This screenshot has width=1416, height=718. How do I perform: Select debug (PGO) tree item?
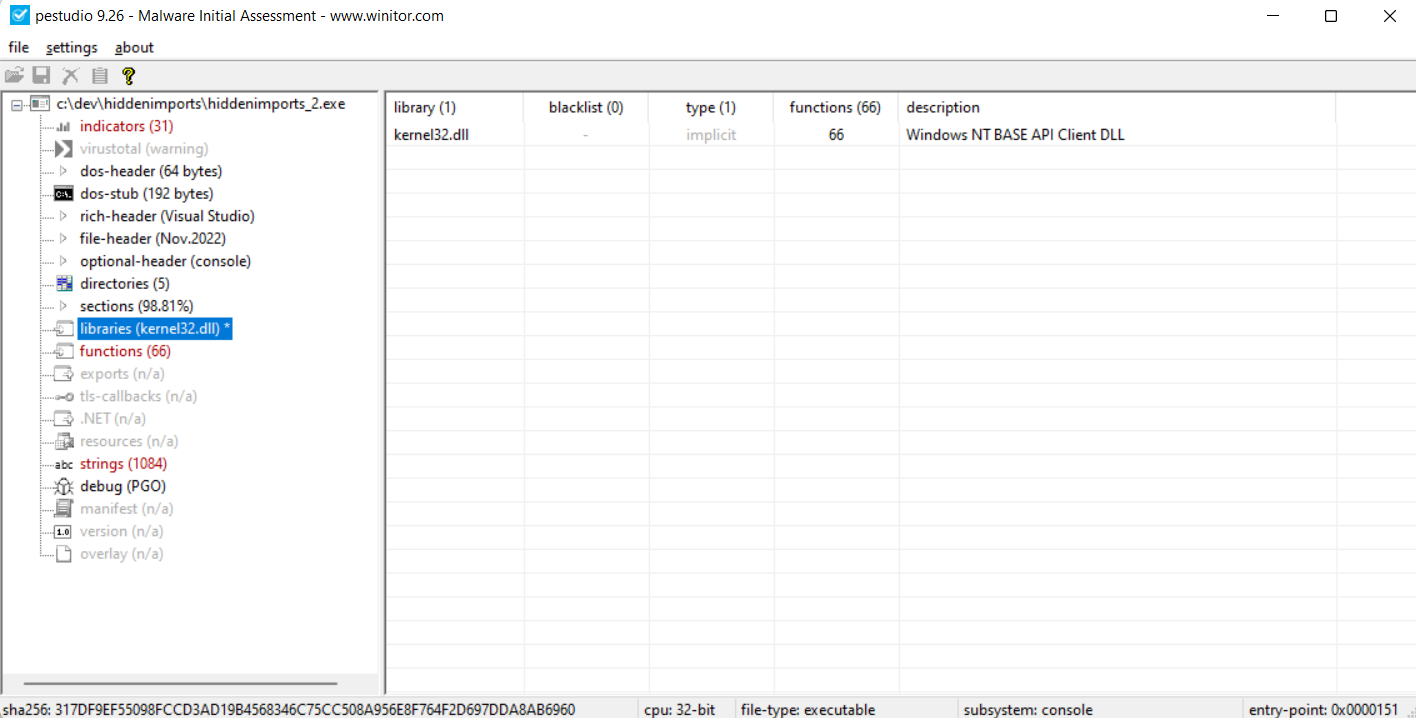coord(123,486)
